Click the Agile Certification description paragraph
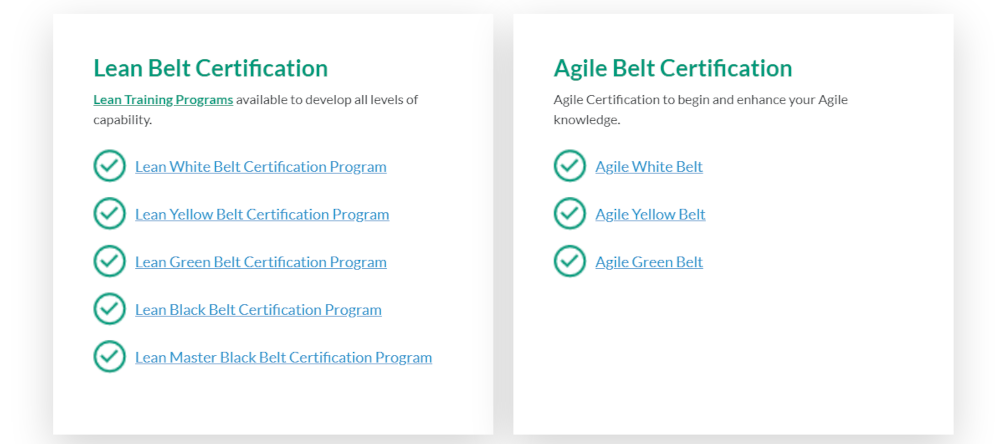This screenshot has height=444, width=1000. click(700, 109)
